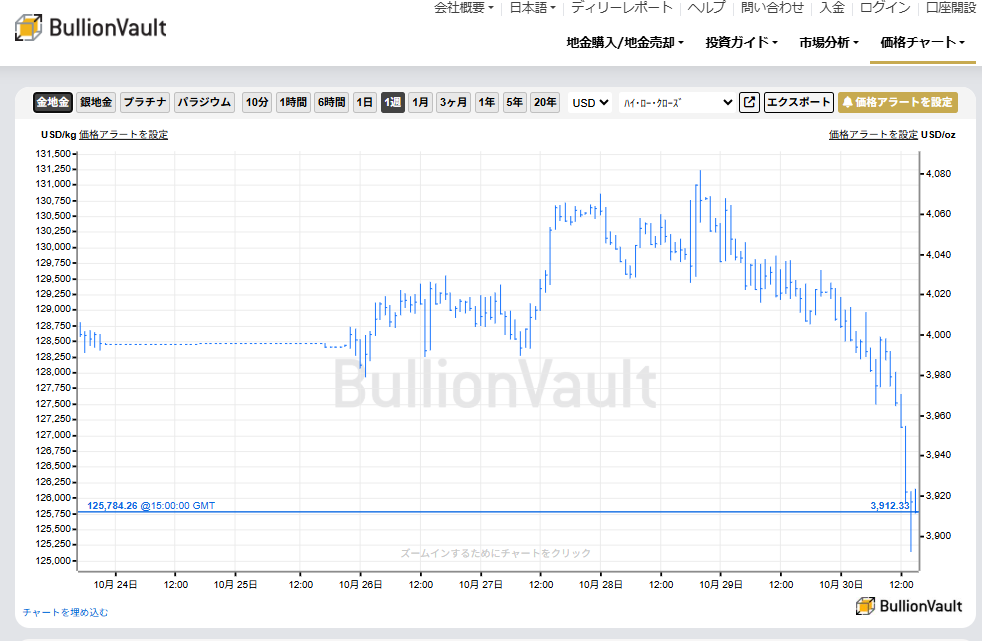
Task: Switch chart range to 1日
Action: 364,102
